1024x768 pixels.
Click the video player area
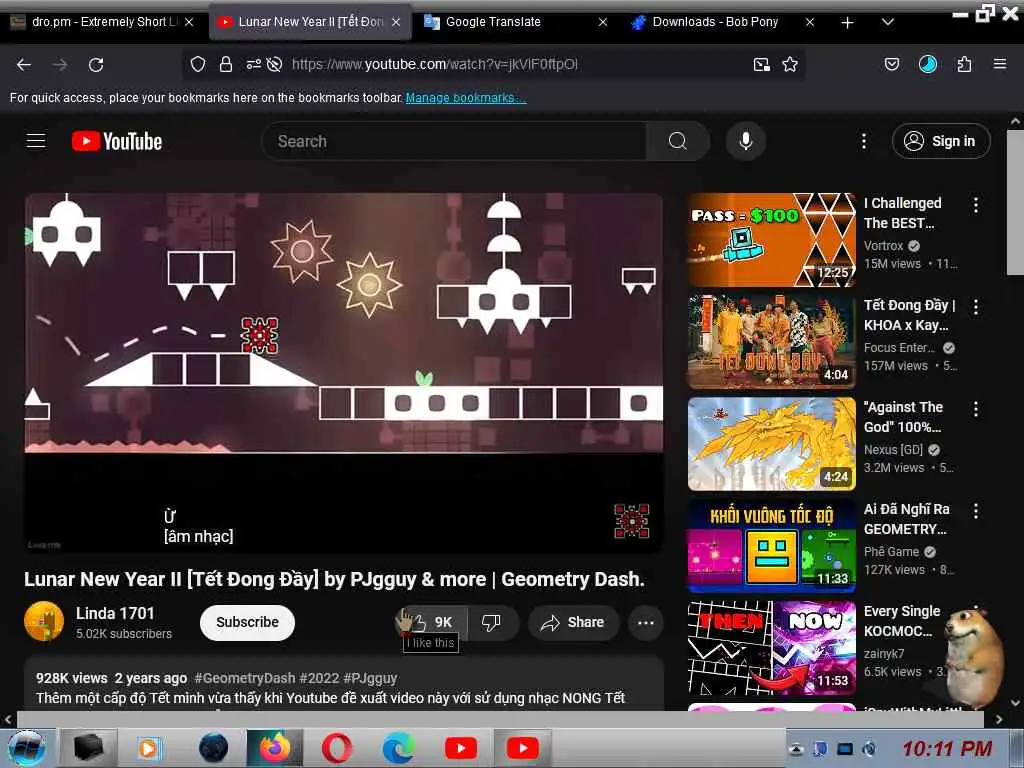344,372
